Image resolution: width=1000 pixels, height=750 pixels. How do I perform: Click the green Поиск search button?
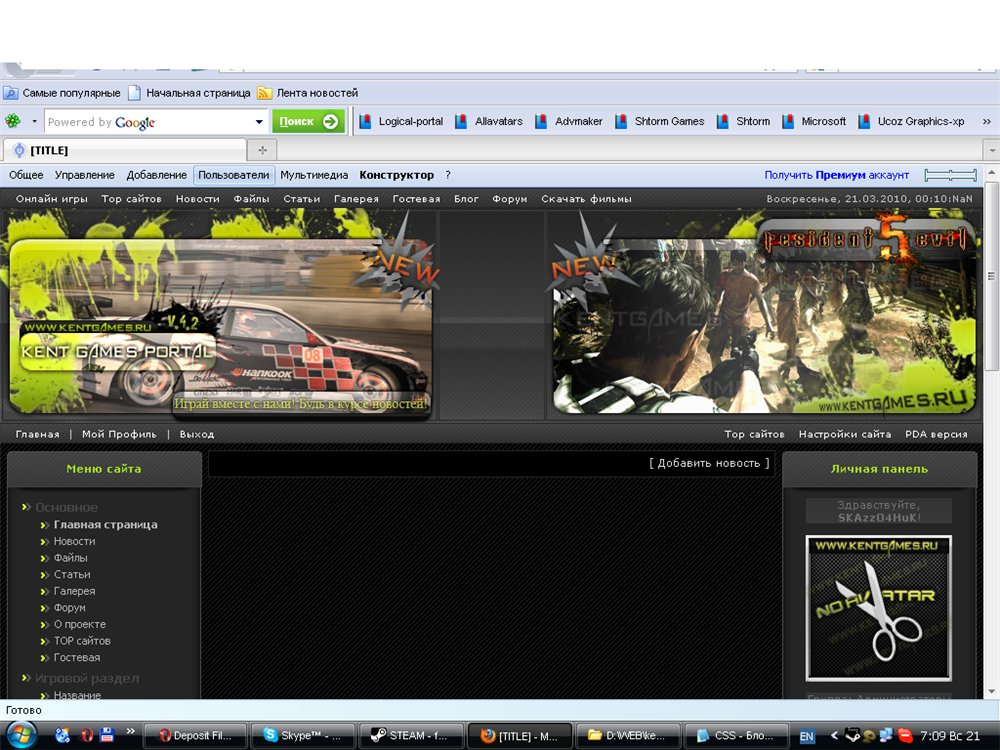pyautogui.click(x=309, y=121)
